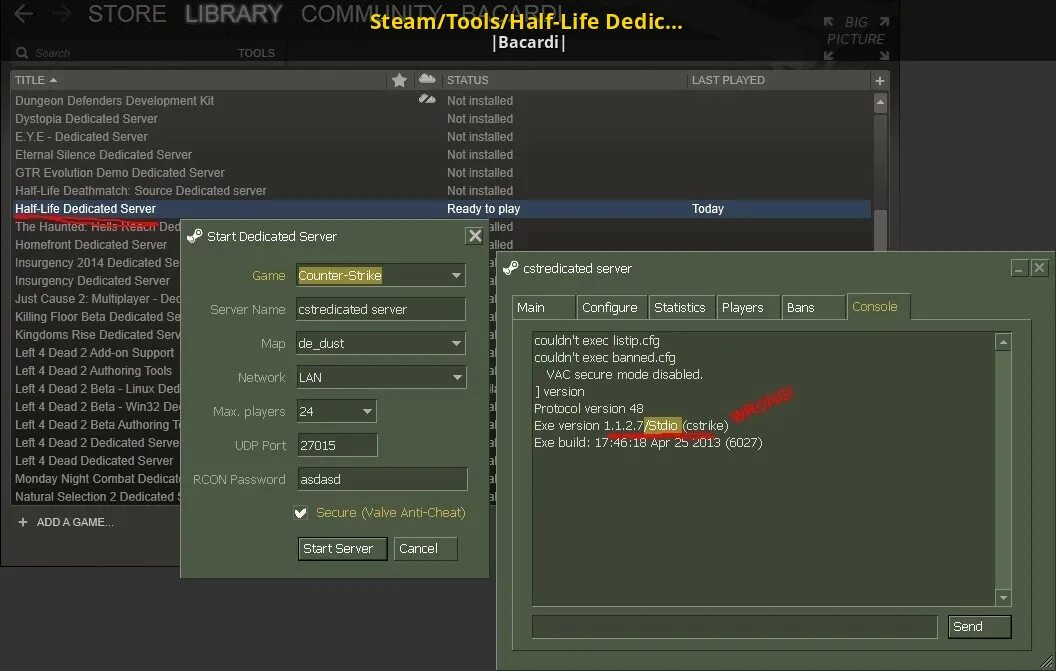Switch to the Main tab
1056x671 pixels.
(543, 307)
